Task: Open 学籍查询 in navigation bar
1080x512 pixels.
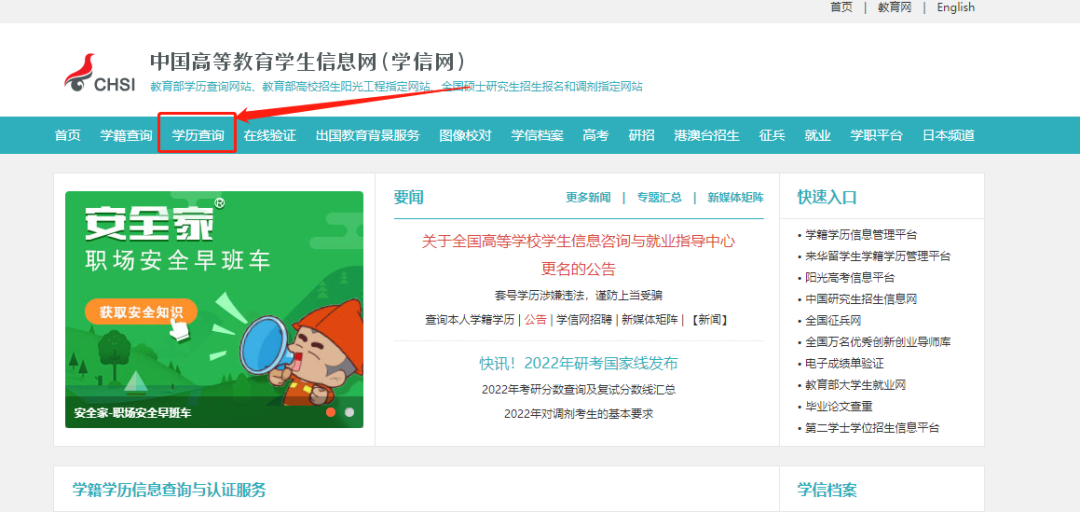Action: click(x=126, y=135)
